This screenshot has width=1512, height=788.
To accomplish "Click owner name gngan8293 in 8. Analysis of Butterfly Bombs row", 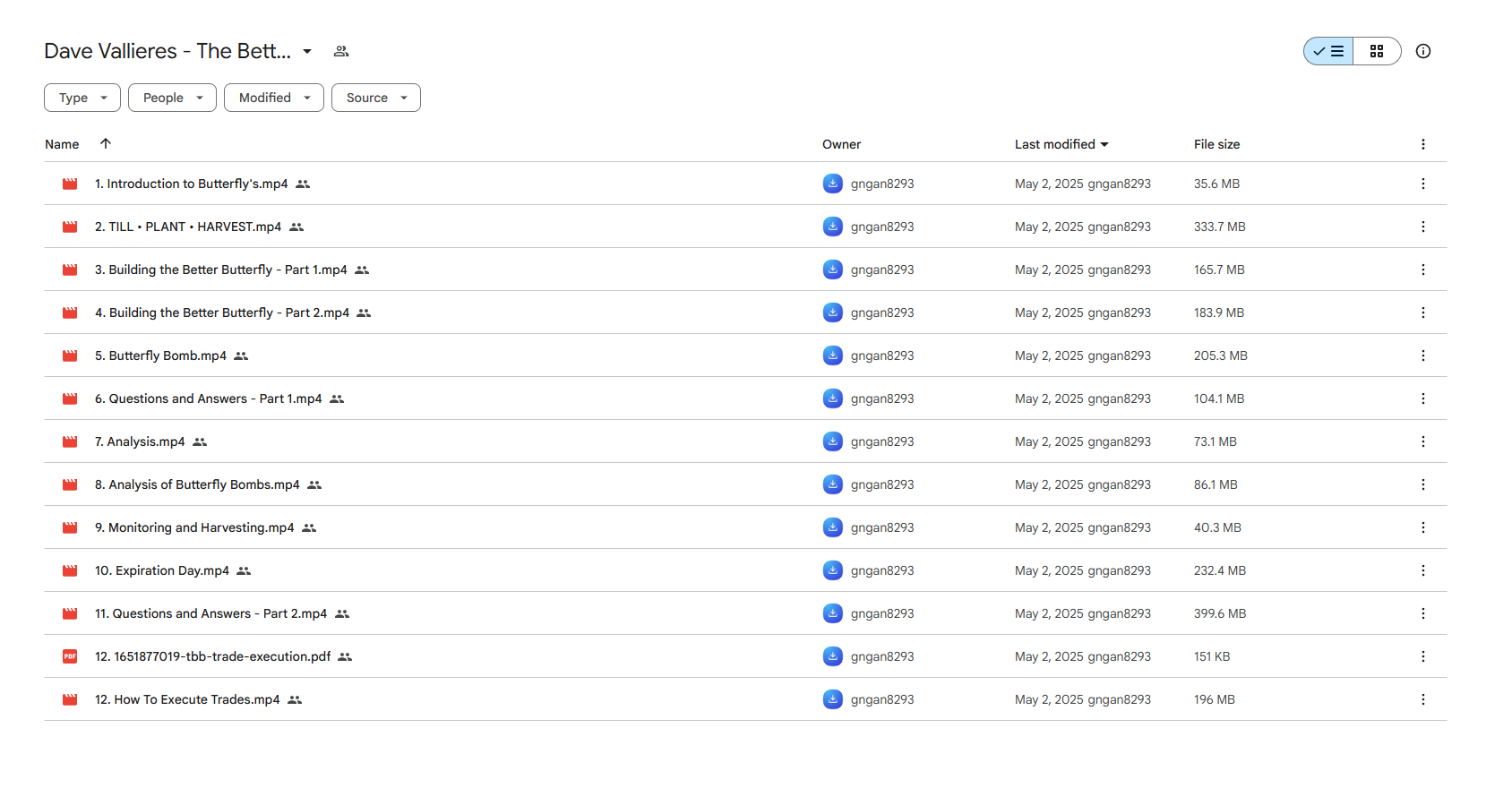I will pyautogui.click(x=882, y=484).
